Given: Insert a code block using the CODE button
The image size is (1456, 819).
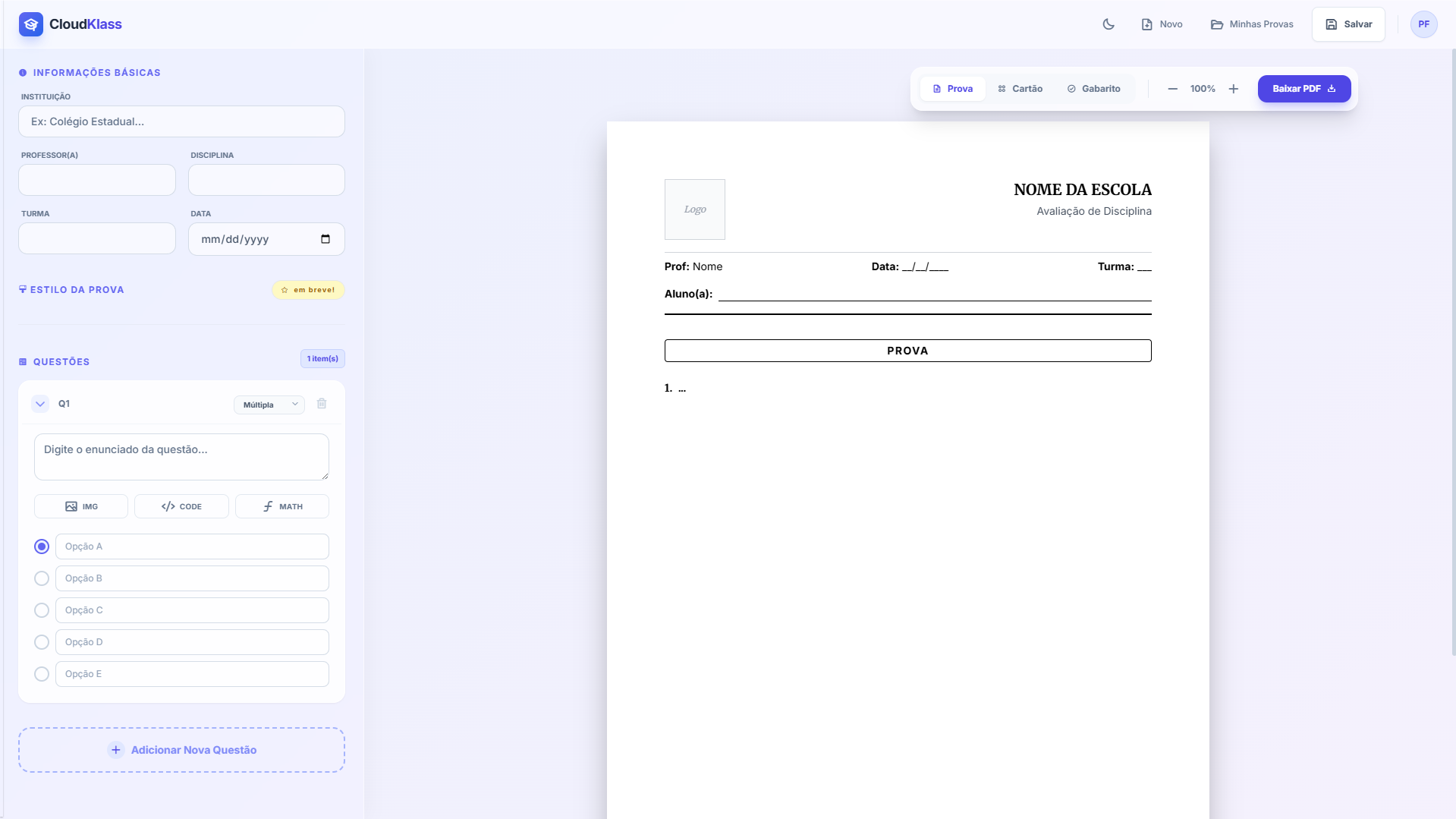Looking at the screenshot, I should [181, 506].
